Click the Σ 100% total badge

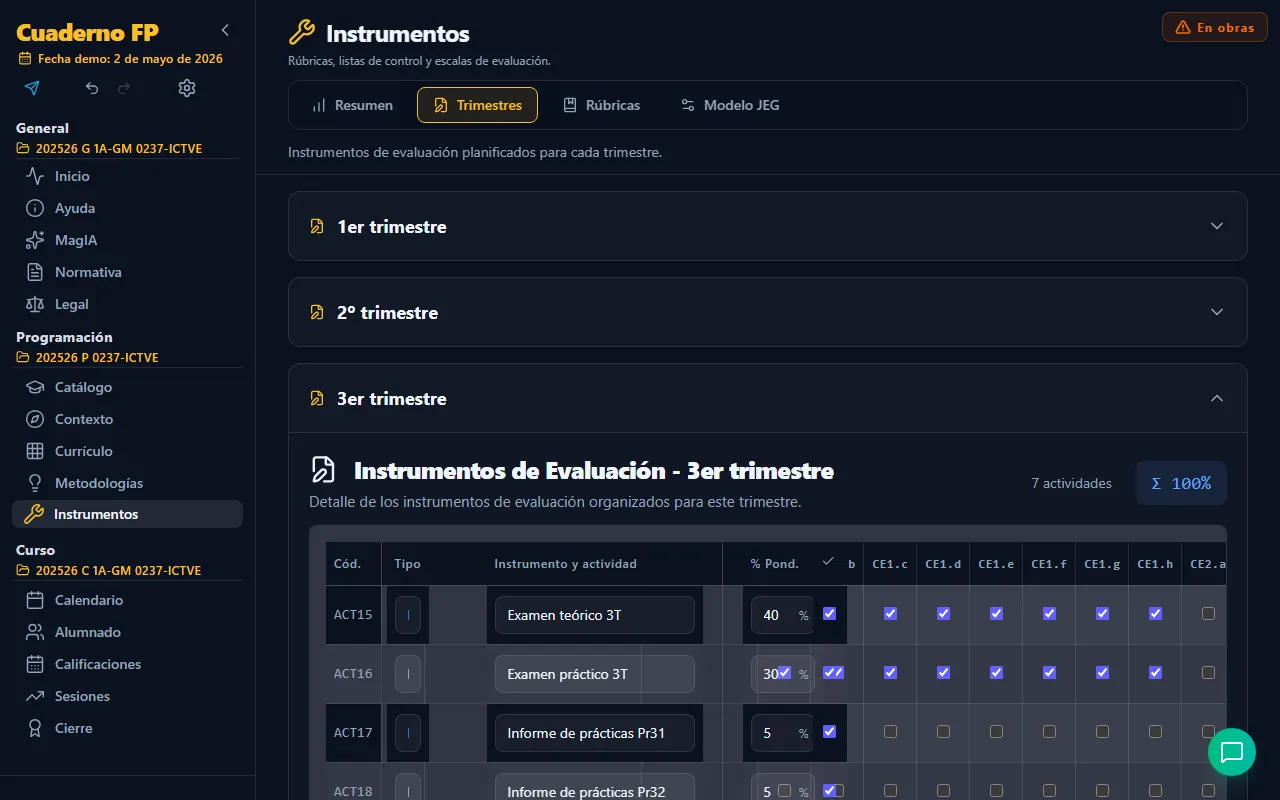(x=1181, y=483)
